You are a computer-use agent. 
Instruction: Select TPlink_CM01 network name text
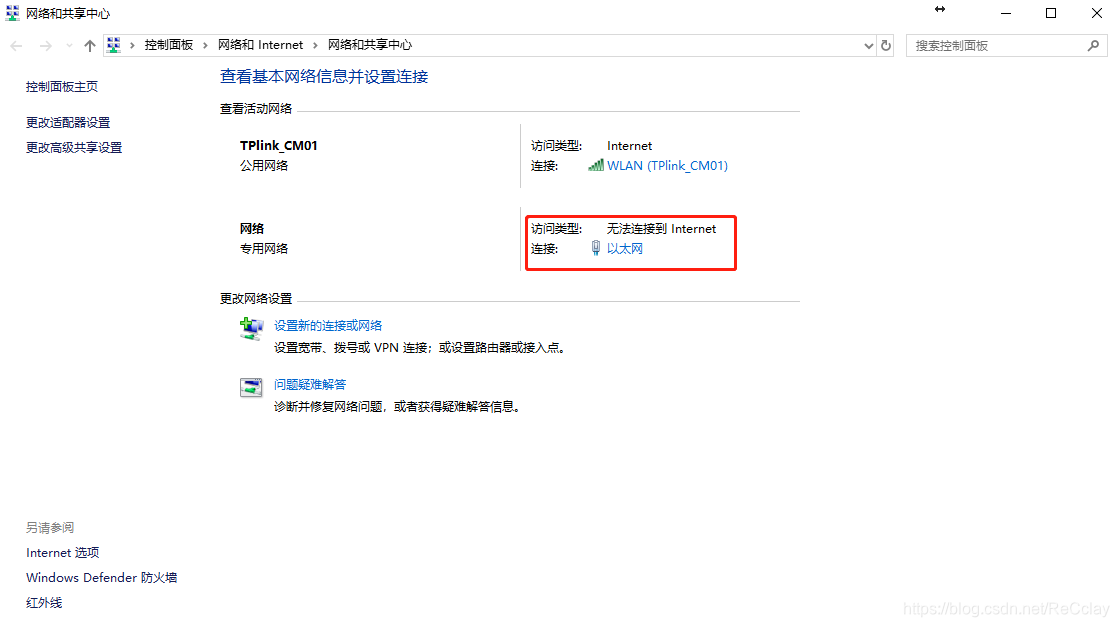click(278, 146)
